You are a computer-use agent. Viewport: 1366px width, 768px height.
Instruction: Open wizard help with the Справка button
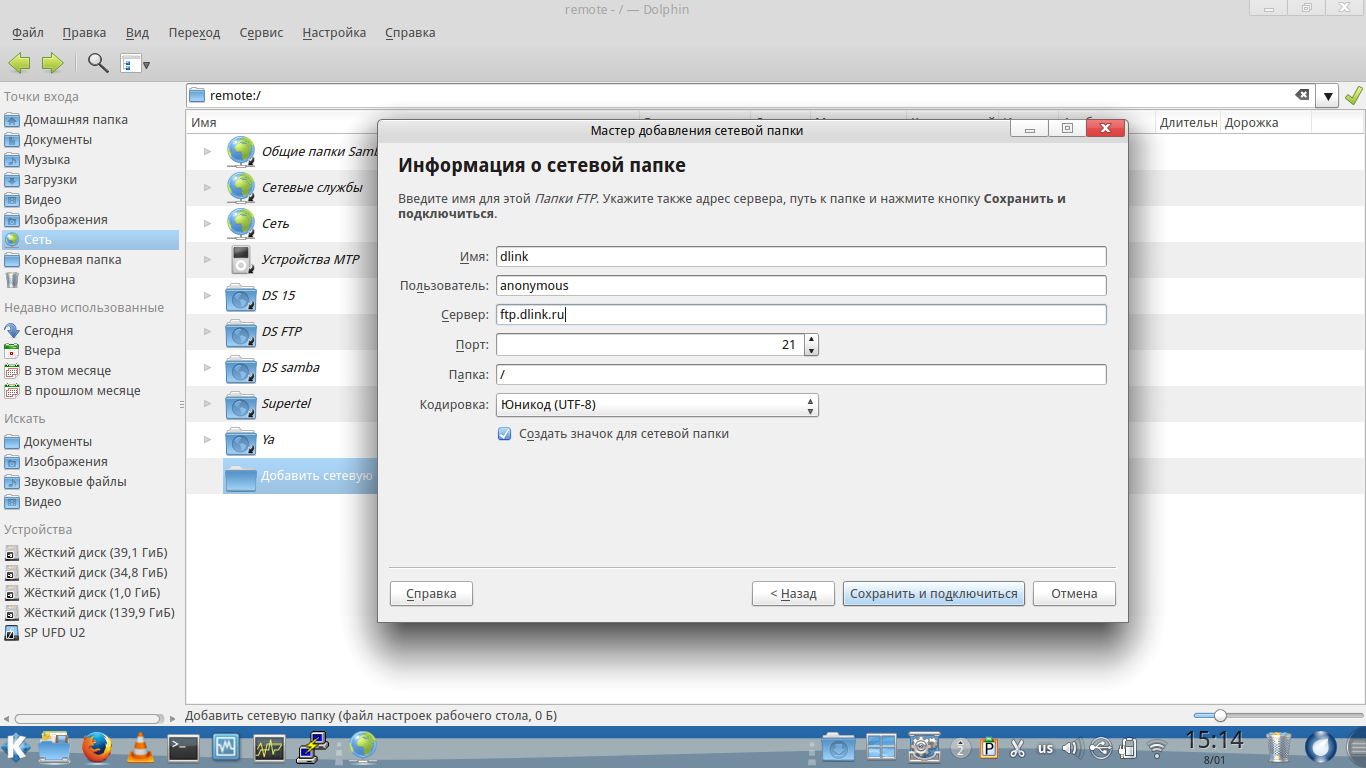[431, 594]
